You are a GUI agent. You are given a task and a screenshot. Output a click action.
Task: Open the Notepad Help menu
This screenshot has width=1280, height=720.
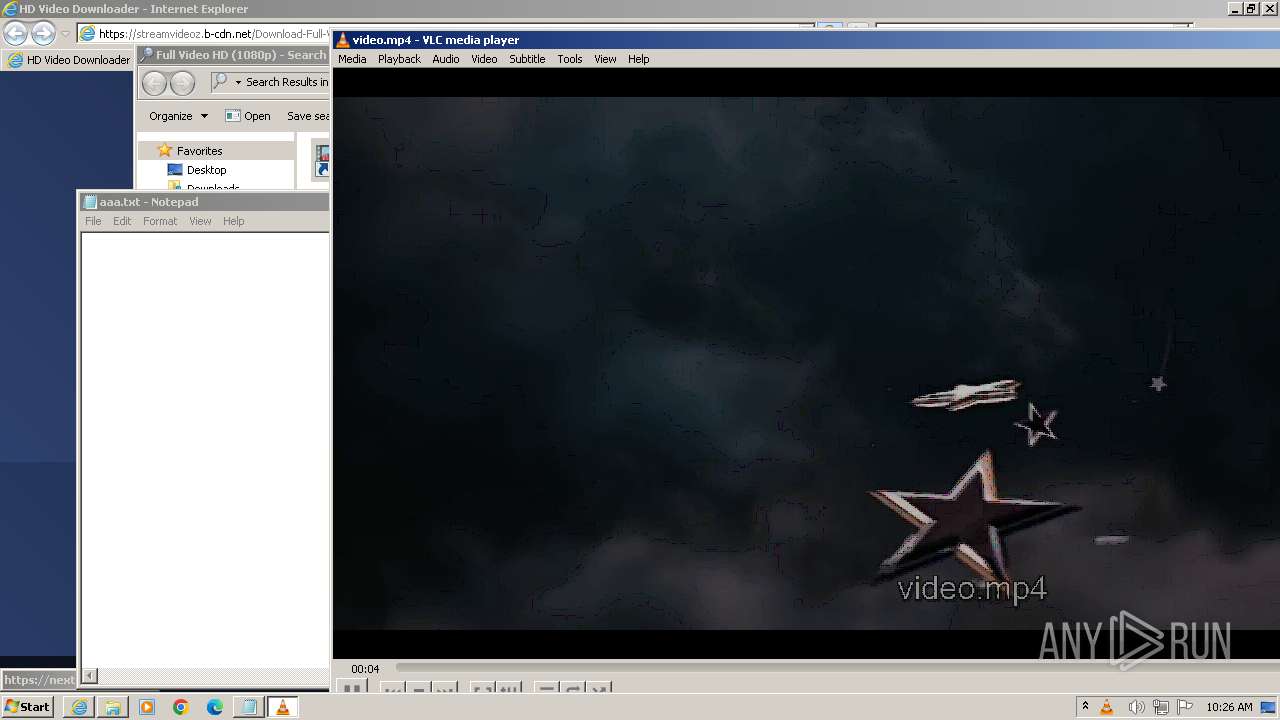tap(233, 221)
